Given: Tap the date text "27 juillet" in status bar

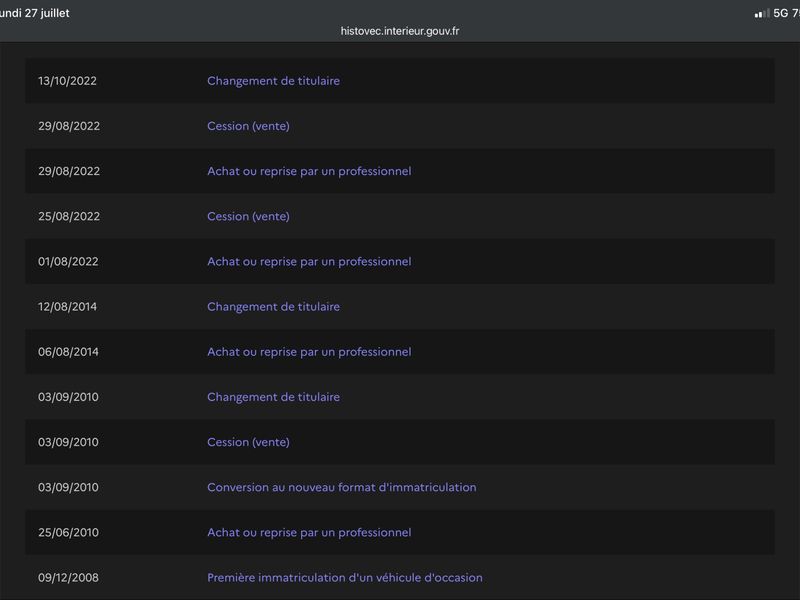Looking at the screenshot, I should 47,13.
